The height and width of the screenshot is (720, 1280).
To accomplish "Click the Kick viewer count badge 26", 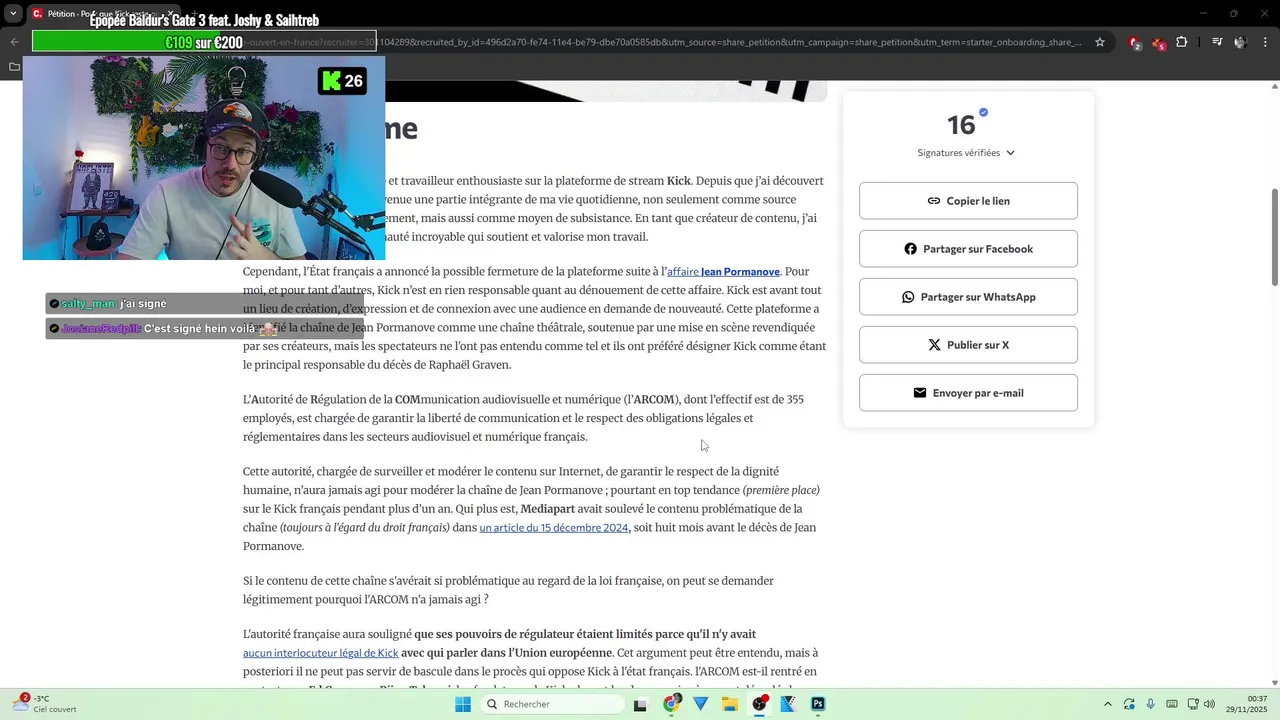I will coord(342,81).
